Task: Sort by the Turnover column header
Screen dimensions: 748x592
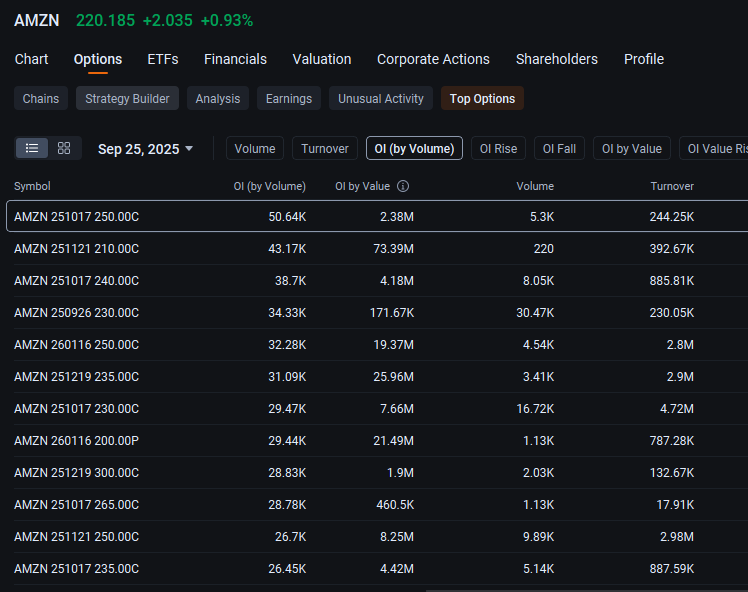Action: click(672, 186)
